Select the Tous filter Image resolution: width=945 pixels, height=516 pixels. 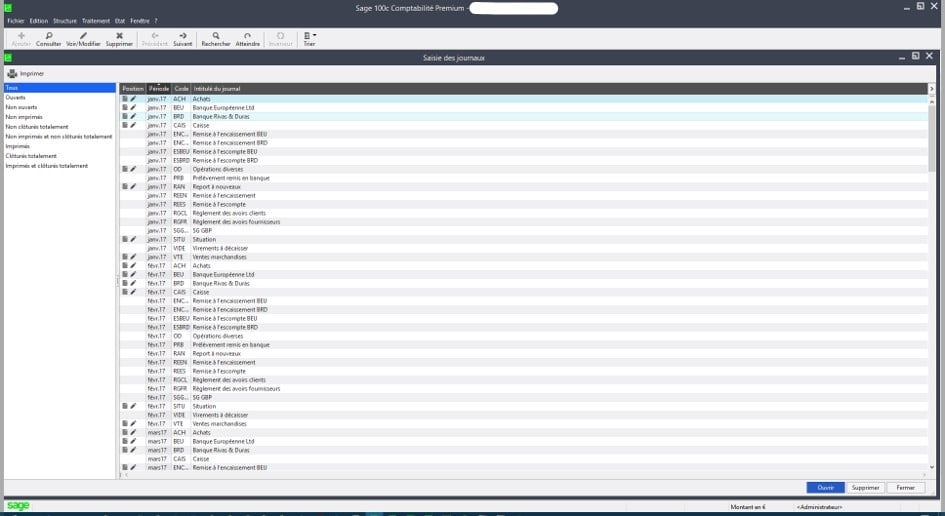(x=60, y=88)
